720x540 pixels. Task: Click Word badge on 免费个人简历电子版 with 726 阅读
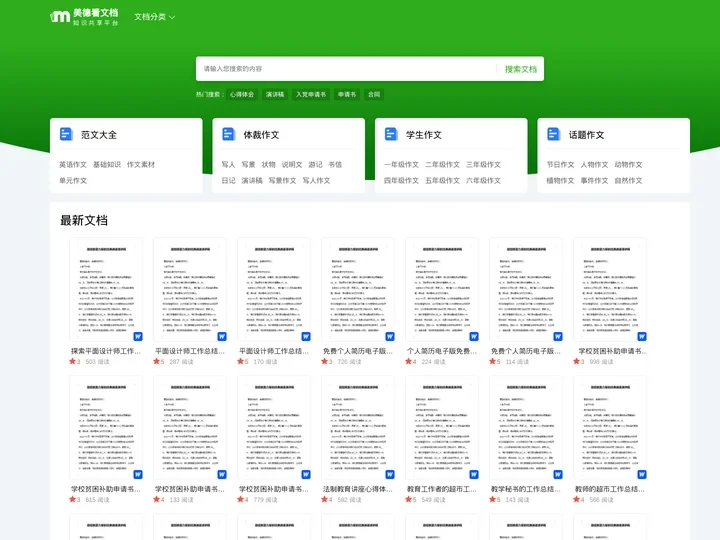pos(390,337)
